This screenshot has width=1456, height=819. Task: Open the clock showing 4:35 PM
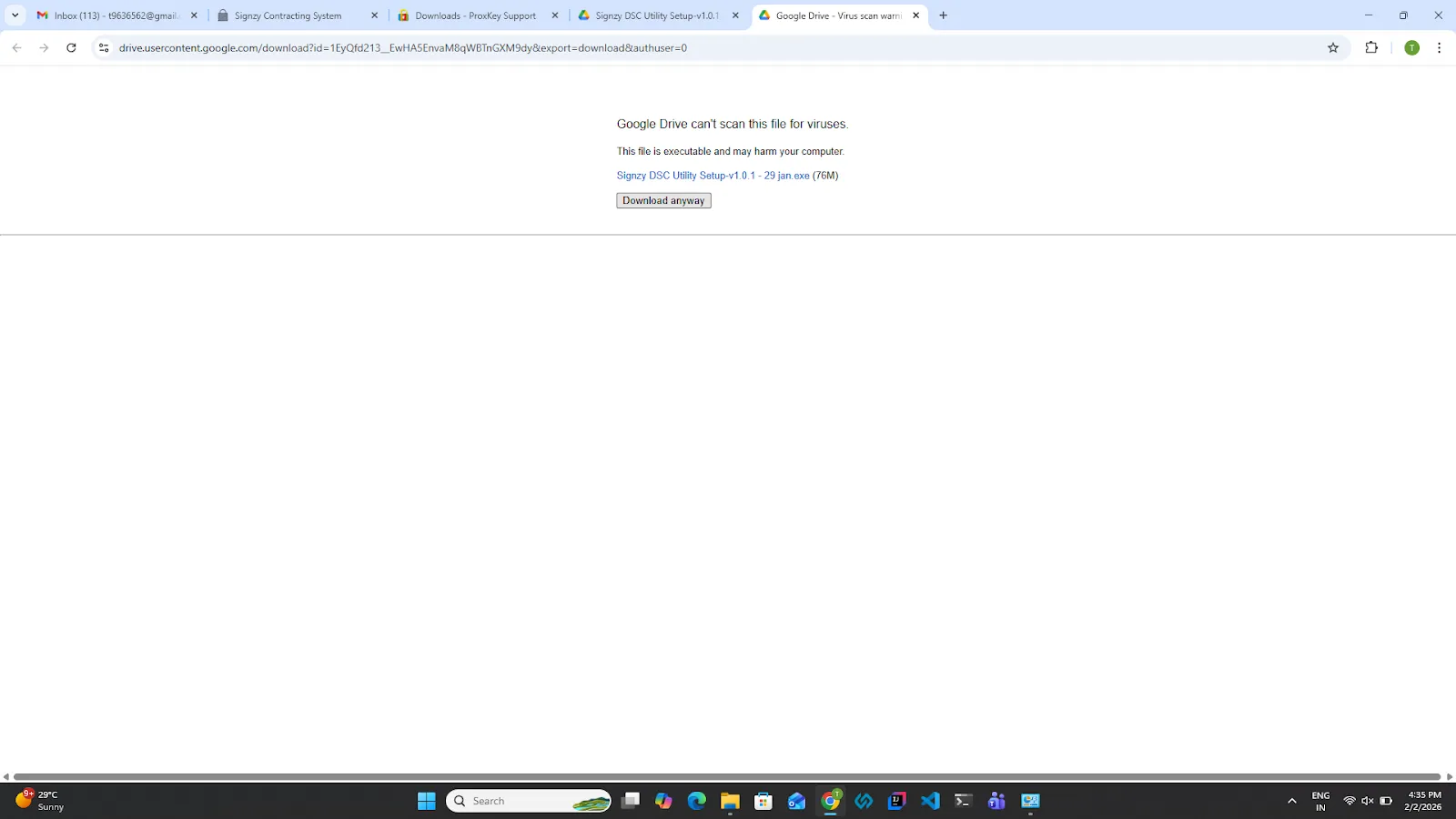(x=1423, y=801)
